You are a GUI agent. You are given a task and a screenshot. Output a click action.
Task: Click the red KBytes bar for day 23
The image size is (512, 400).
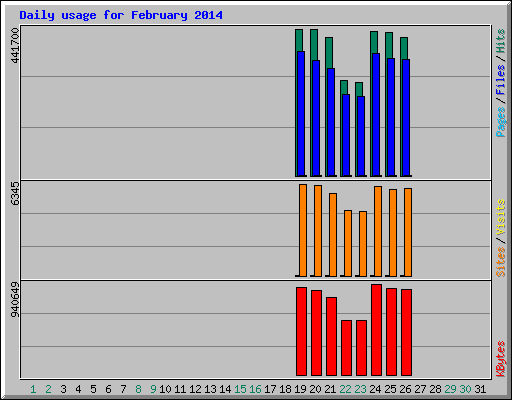click(361, 348)
